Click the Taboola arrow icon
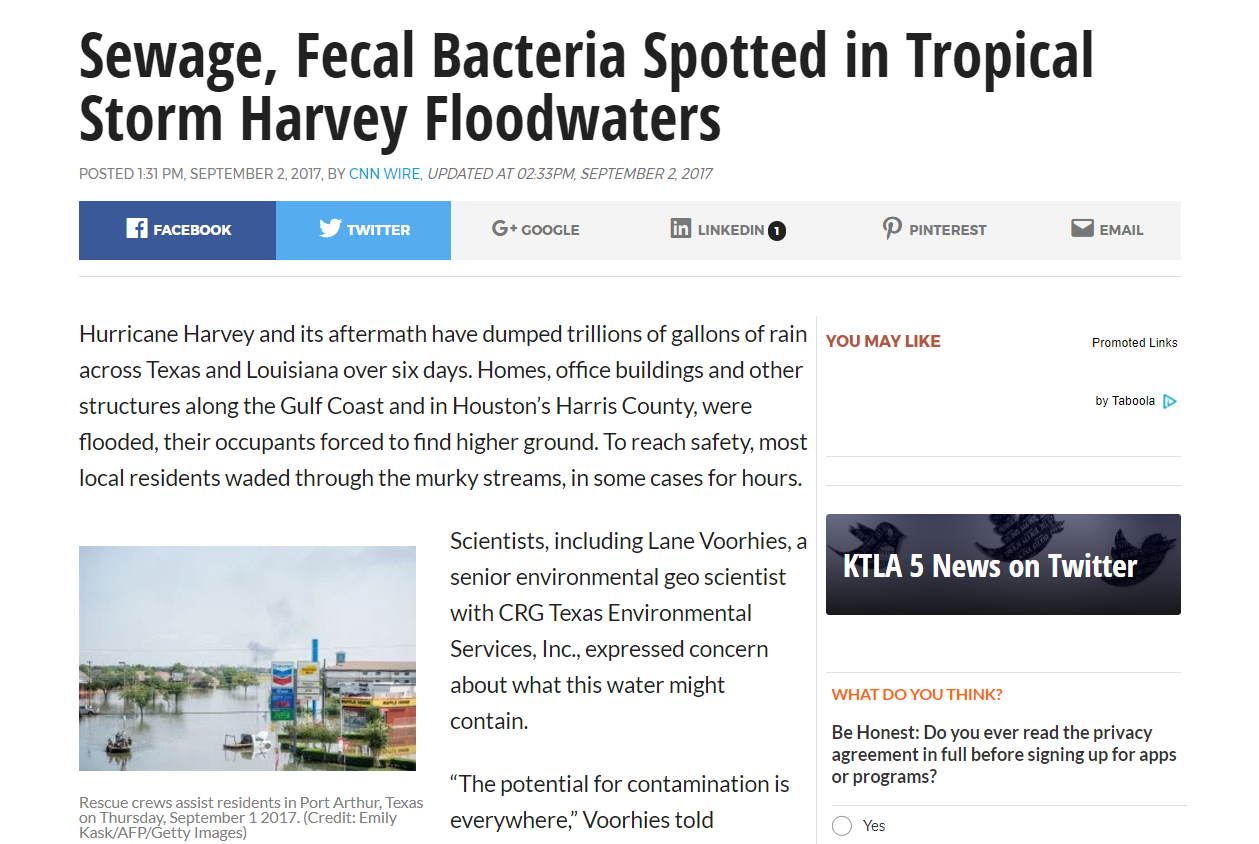 pyautogui.click(x=1170, y=401)
